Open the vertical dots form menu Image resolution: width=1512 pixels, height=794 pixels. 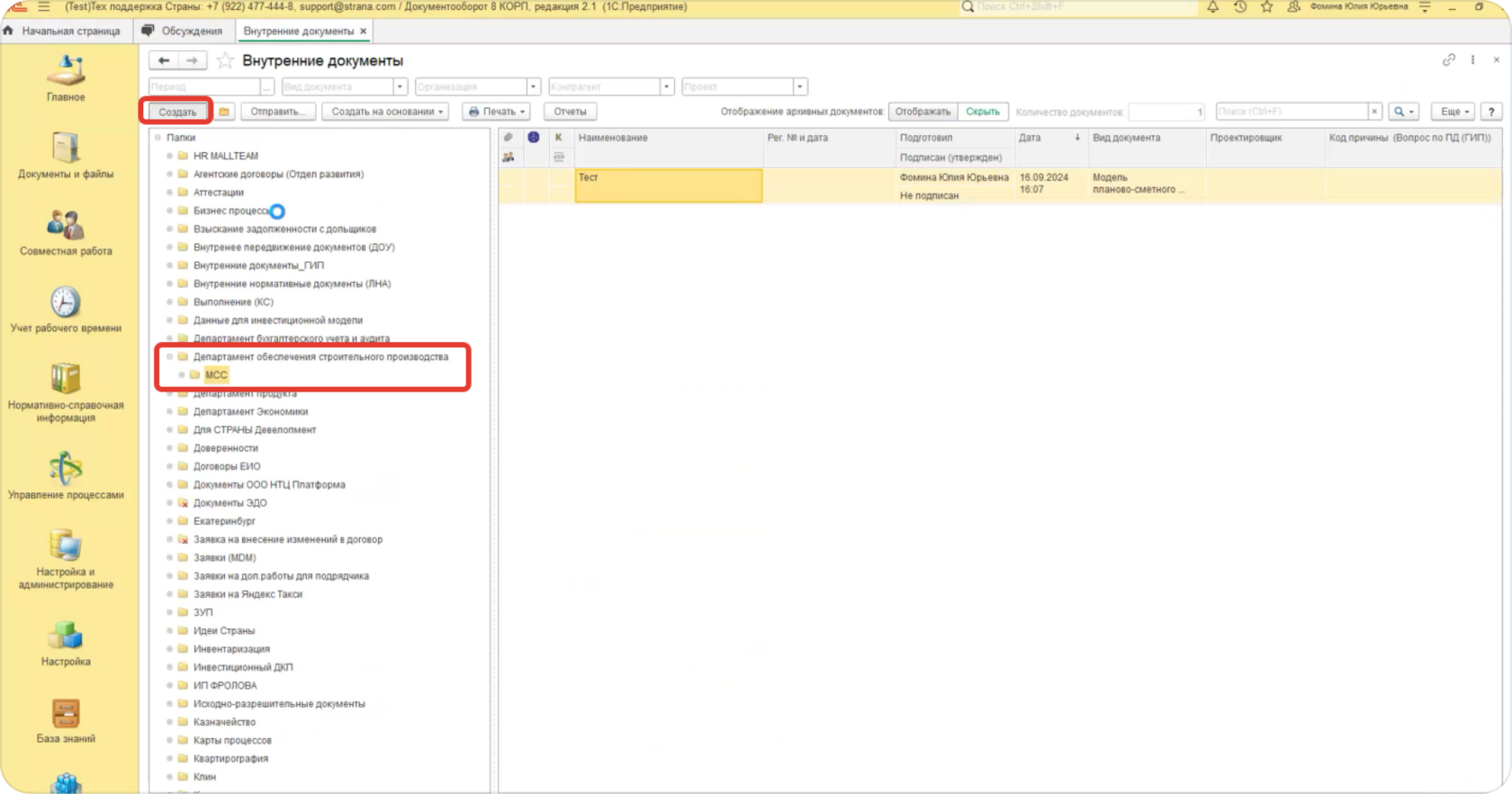(1472, 60)
